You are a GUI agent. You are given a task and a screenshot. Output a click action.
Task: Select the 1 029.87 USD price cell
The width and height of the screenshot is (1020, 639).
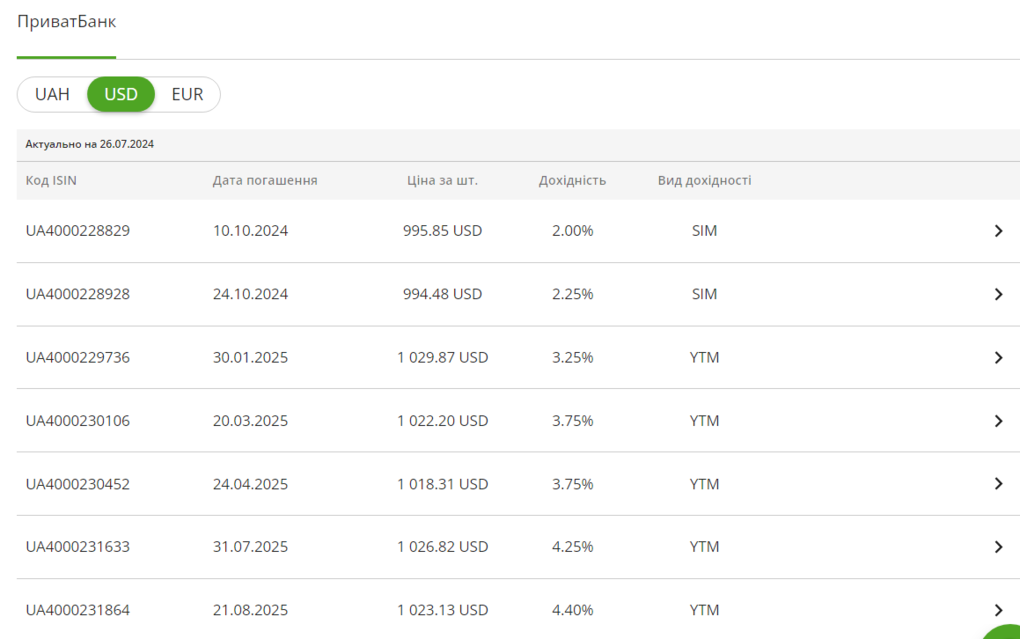pos(442,357)
